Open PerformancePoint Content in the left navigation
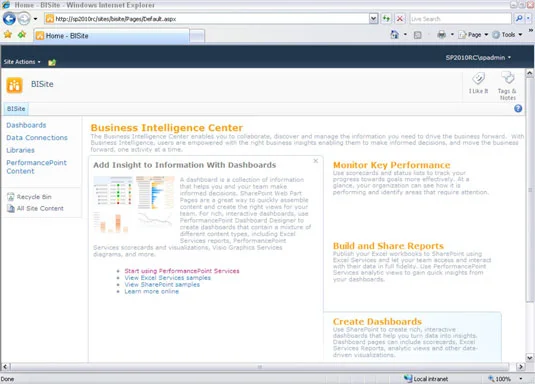 (37, 167)
